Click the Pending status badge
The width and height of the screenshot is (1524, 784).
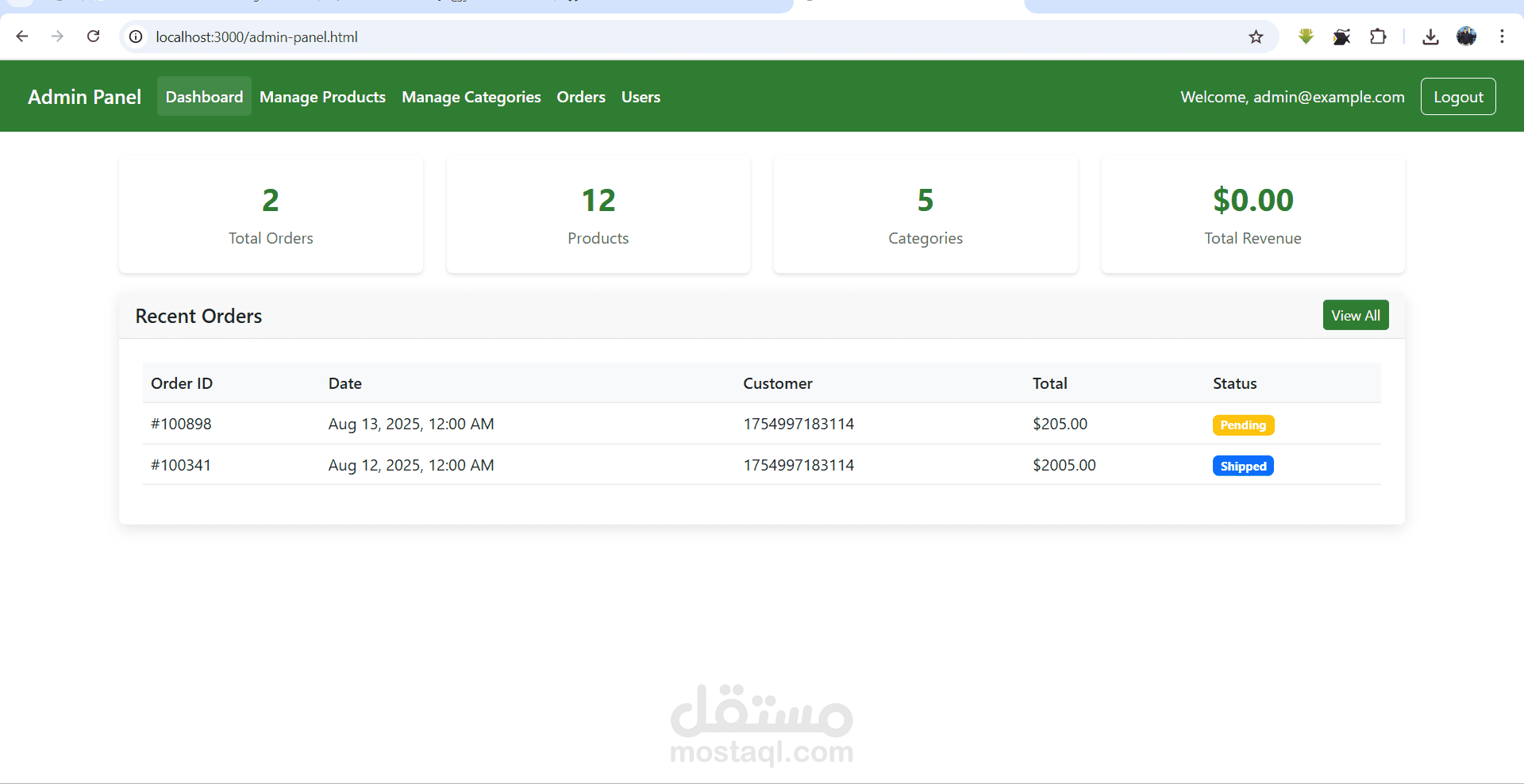coord(1243,425)
